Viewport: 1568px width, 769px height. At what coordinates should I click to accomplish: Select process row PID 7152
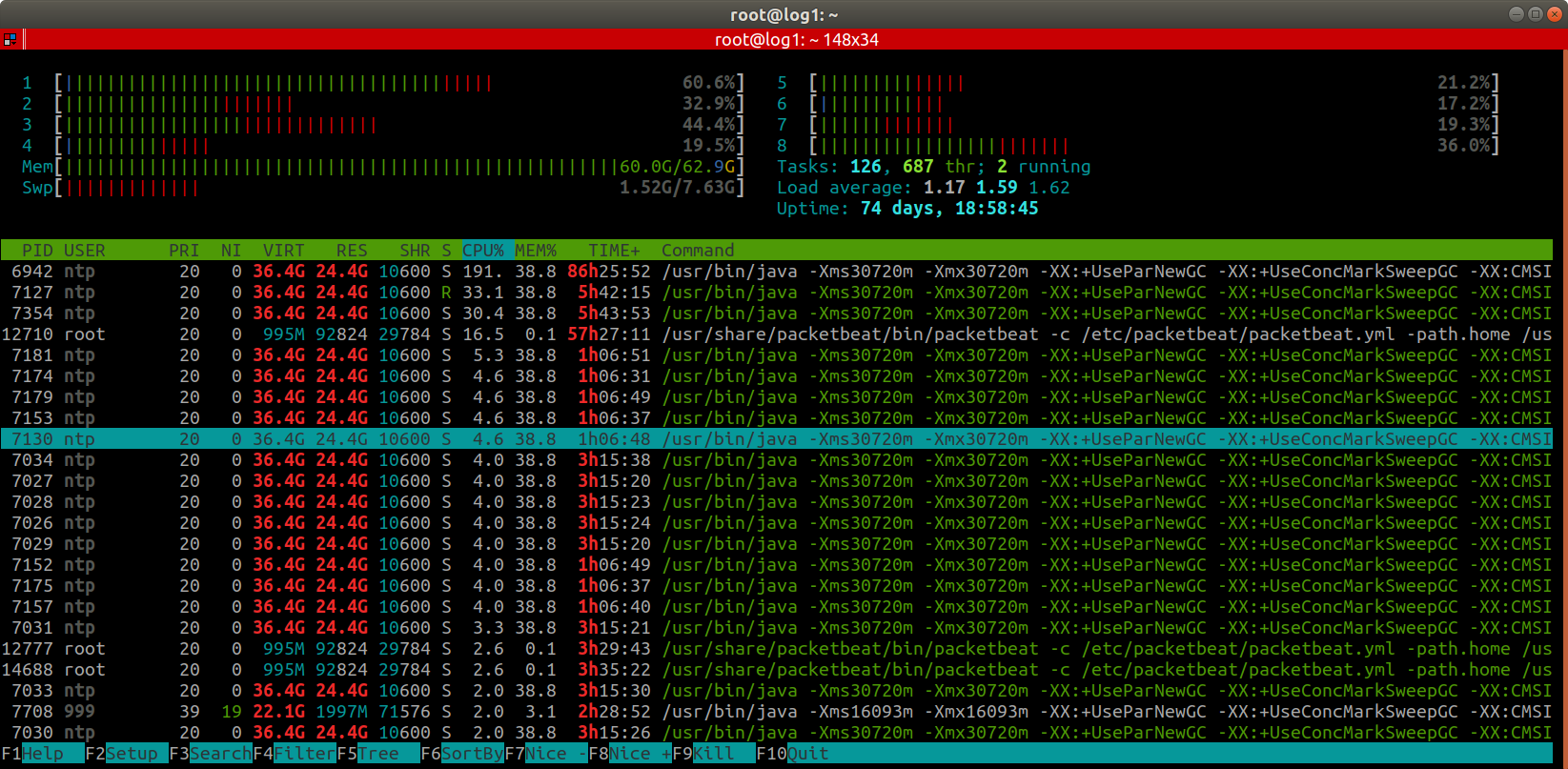(777, 565)
